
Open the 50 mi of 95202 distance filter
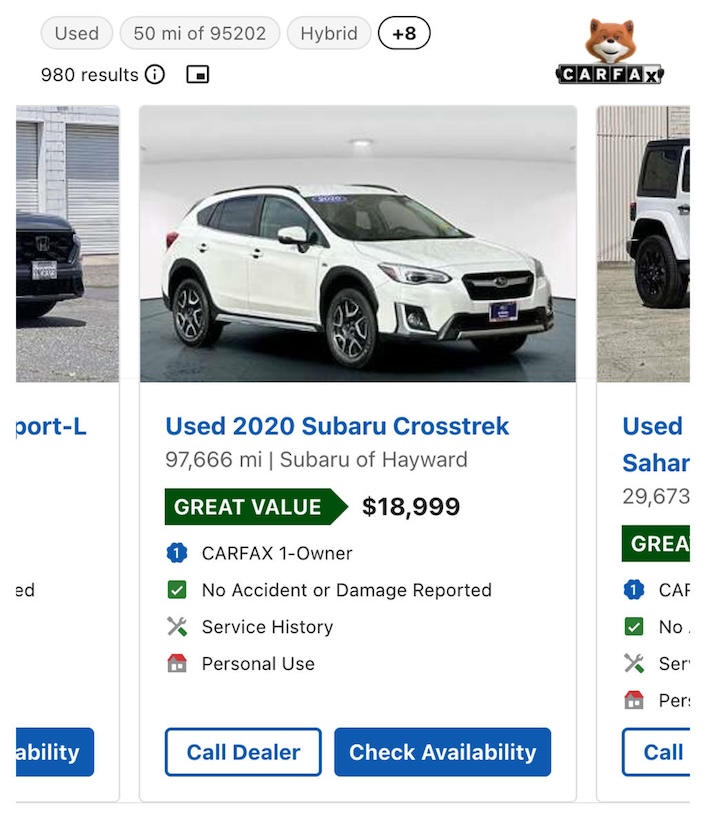tap(199, 33)
